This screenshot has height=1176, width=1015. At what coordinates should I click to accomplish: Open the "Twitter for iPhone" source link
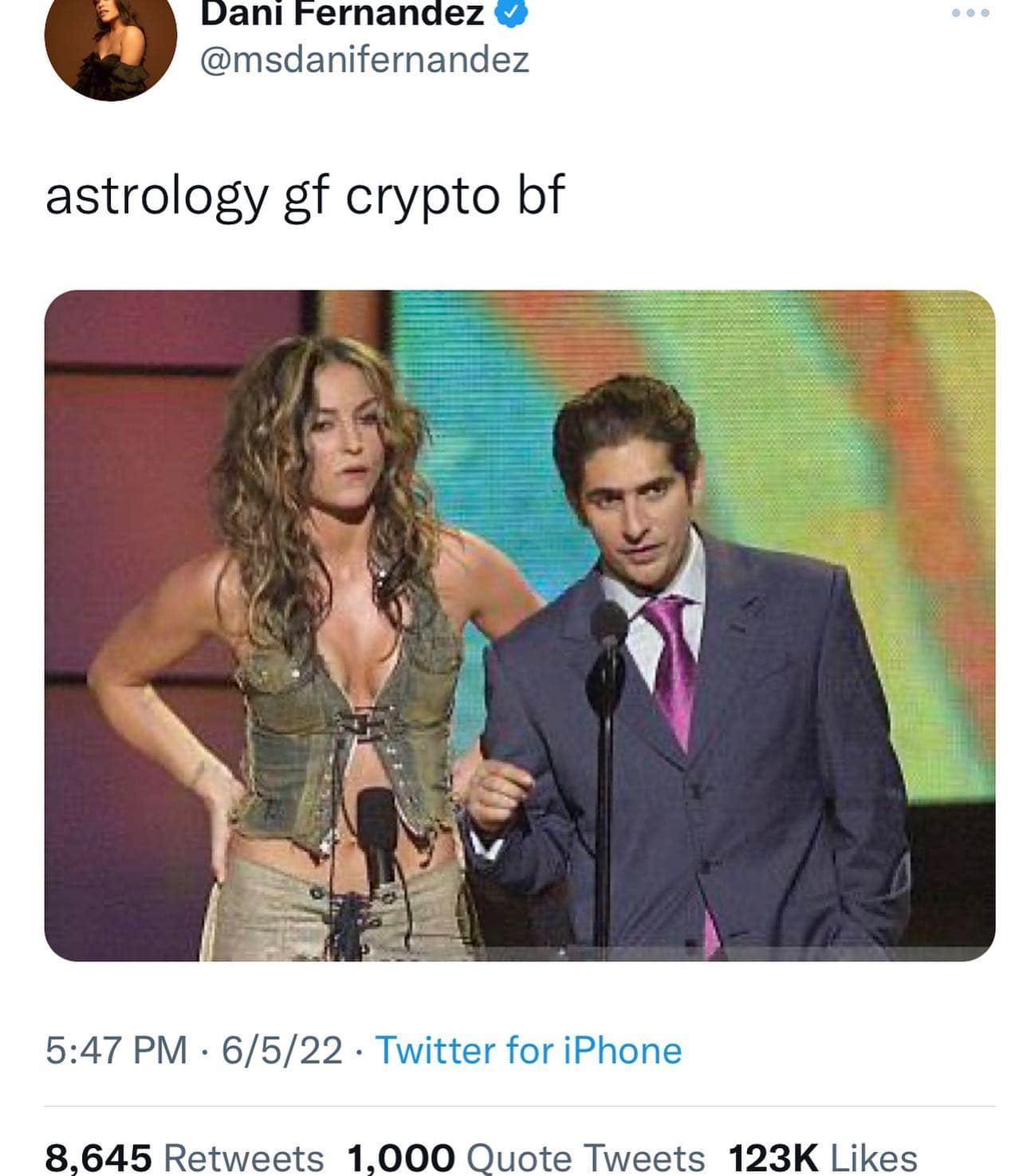tap(528, 1050)
